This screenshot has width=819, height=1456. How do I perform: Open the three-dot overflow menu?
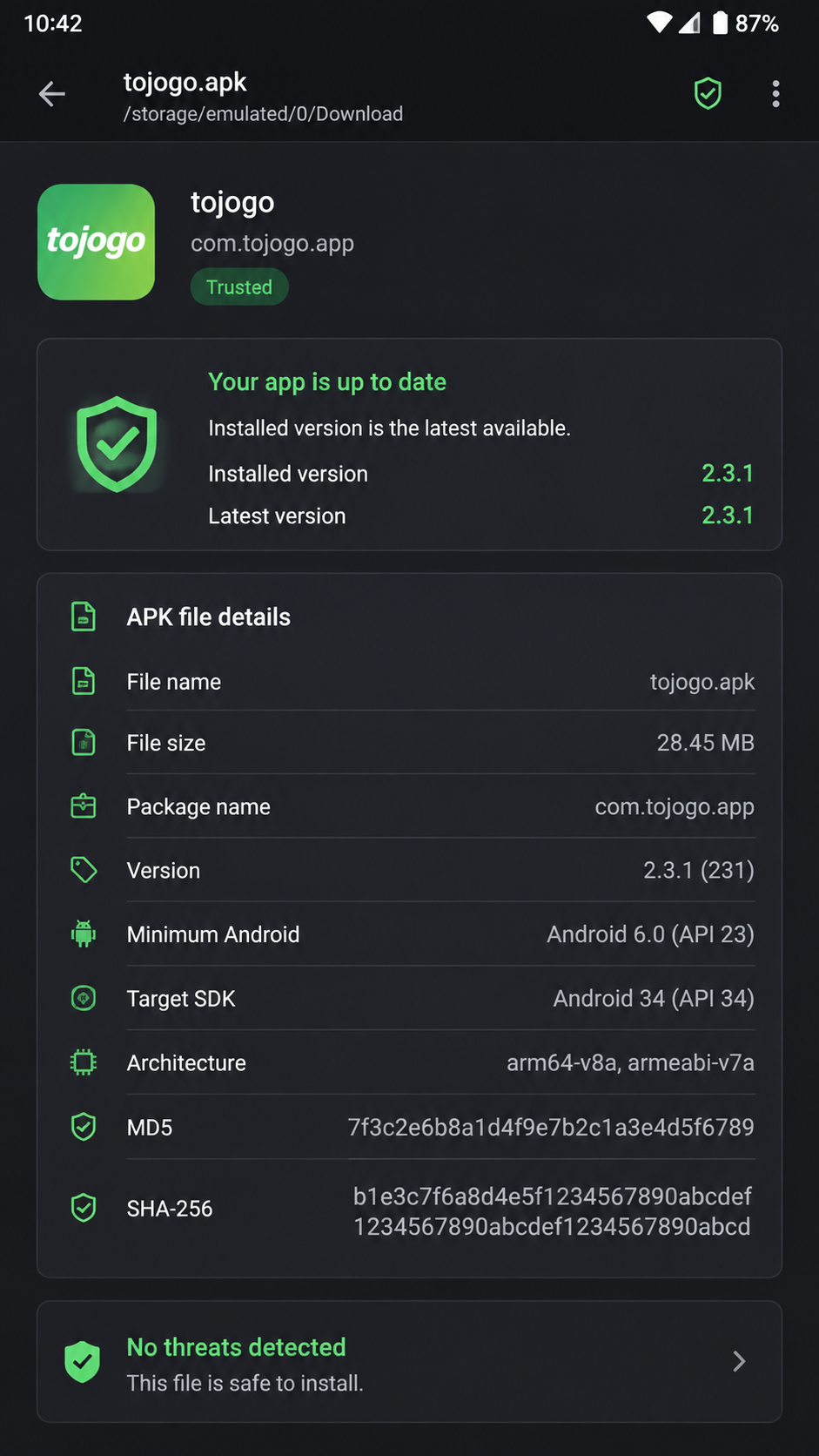775,94
